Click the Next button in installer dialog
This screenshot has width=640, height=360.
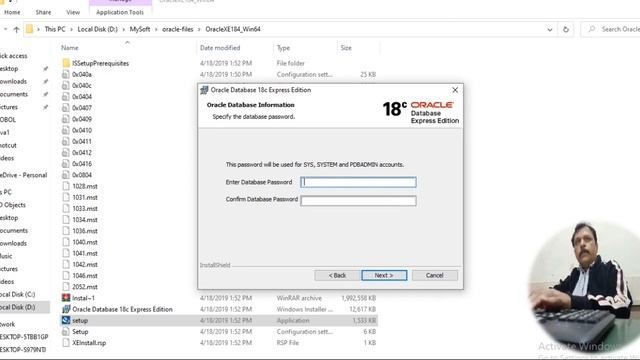click(x=384, y=276)
